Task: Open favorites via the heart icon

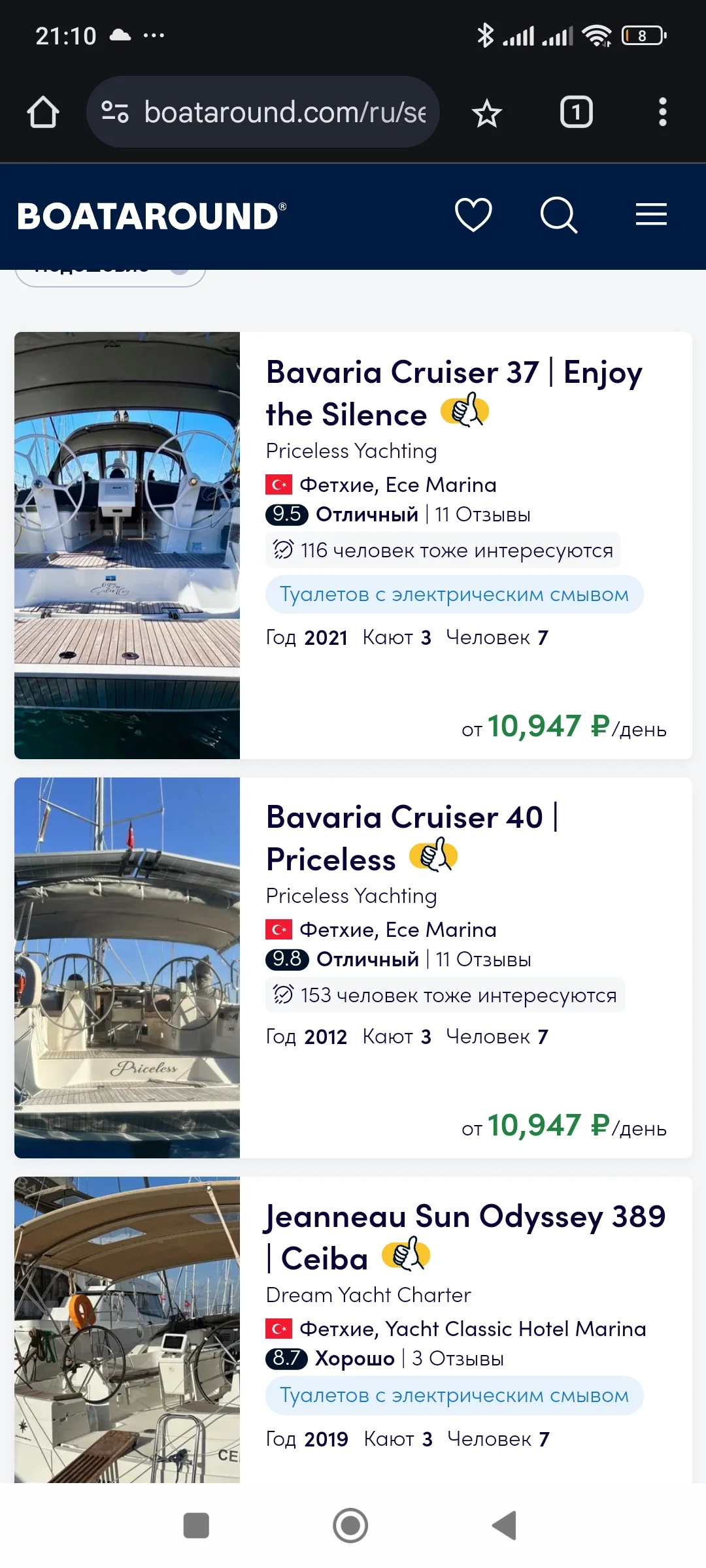Action: click(473, 215)
